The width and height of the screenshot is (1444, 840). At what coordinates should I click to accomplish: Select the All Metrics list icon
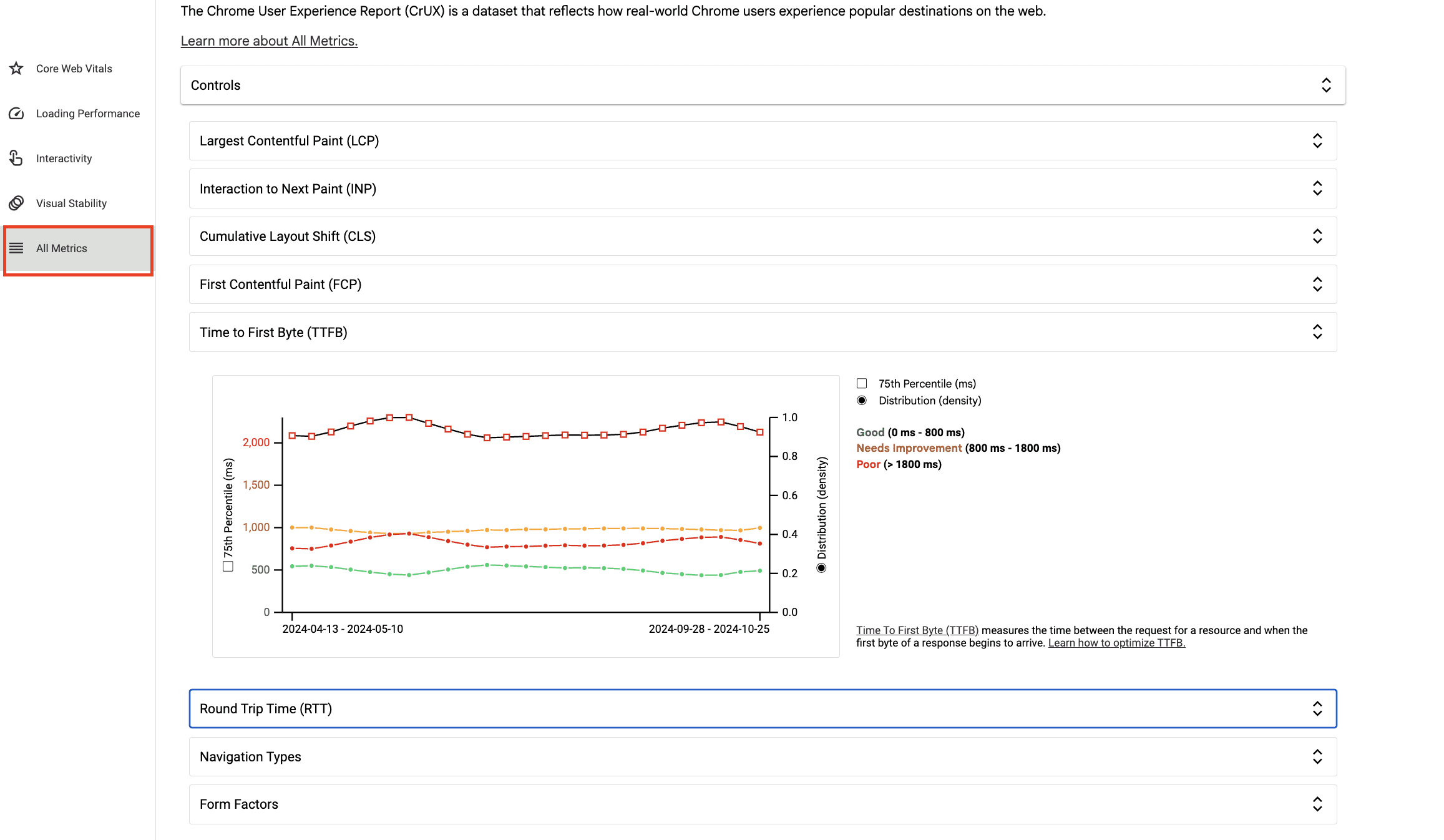16,248
